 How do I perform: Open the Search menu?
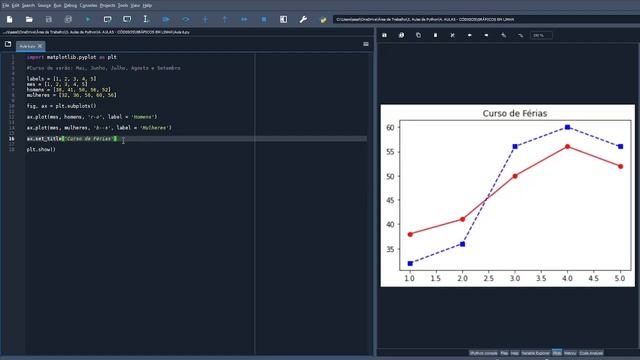point(28,5)
